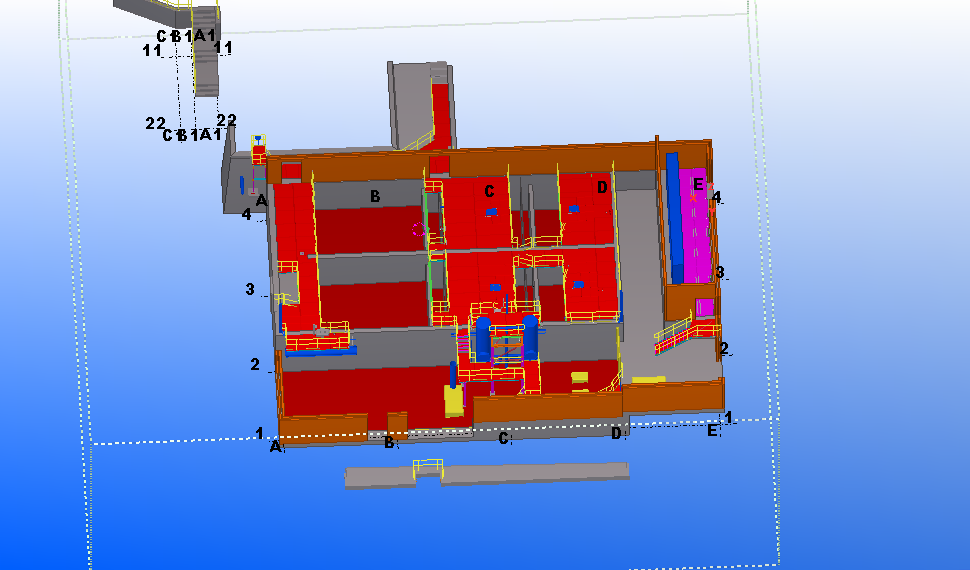Select the flat yellow plate on gray floor
The image size is (970, 570).
coord(648,379)
